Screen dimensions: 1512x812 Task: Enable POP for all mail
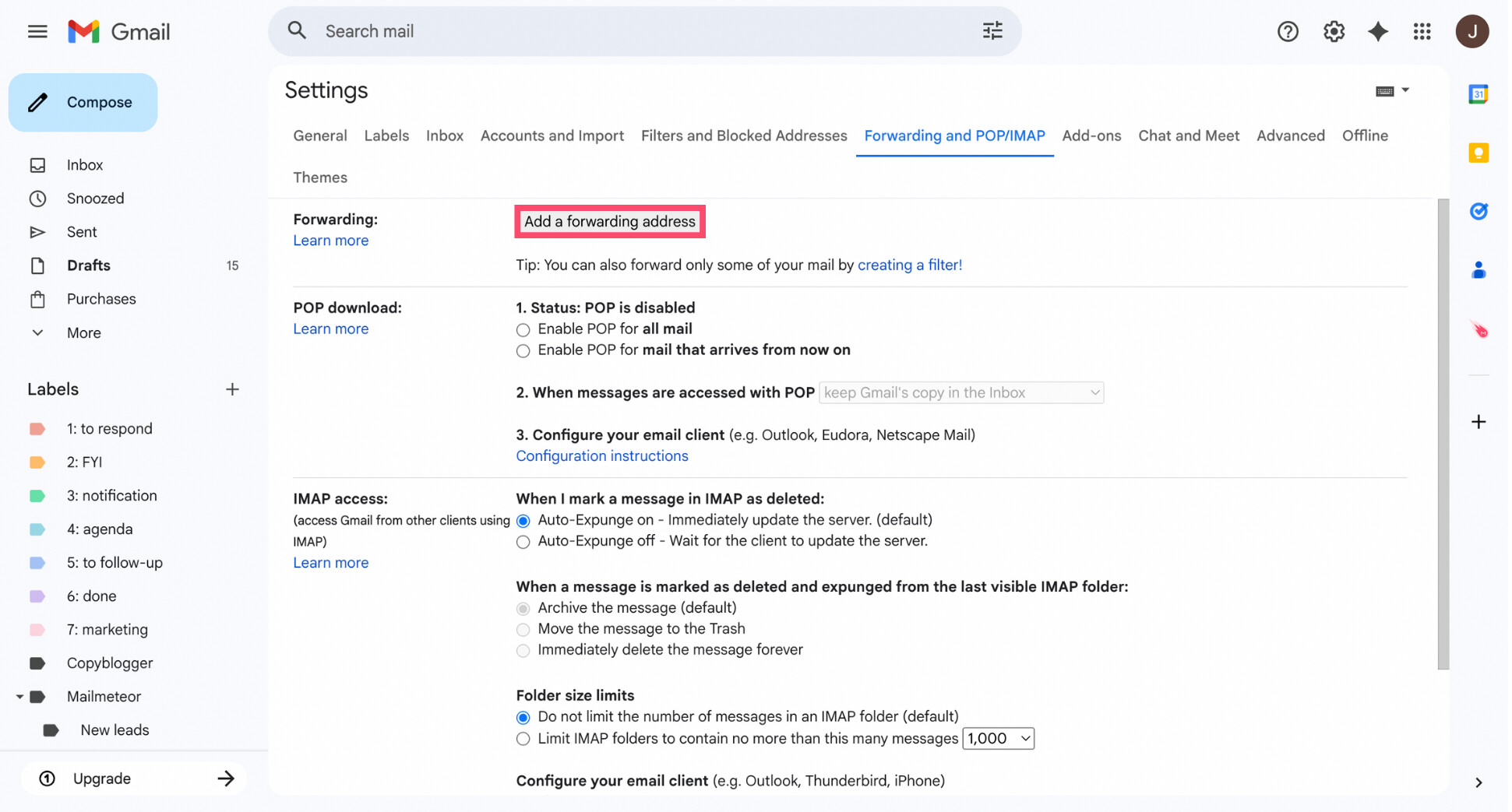coord(523,329)
